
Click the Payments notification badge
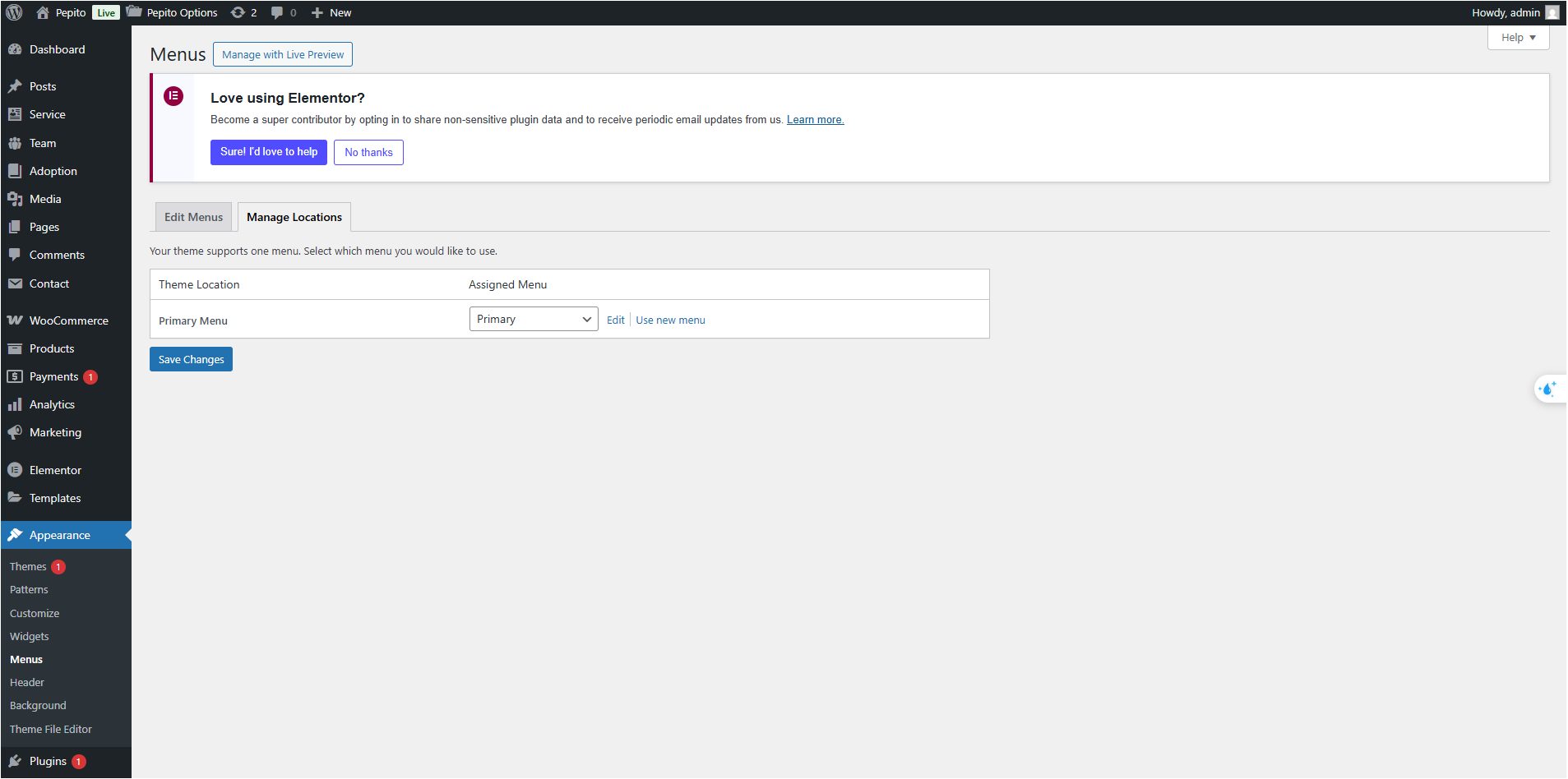pos(90,377)
